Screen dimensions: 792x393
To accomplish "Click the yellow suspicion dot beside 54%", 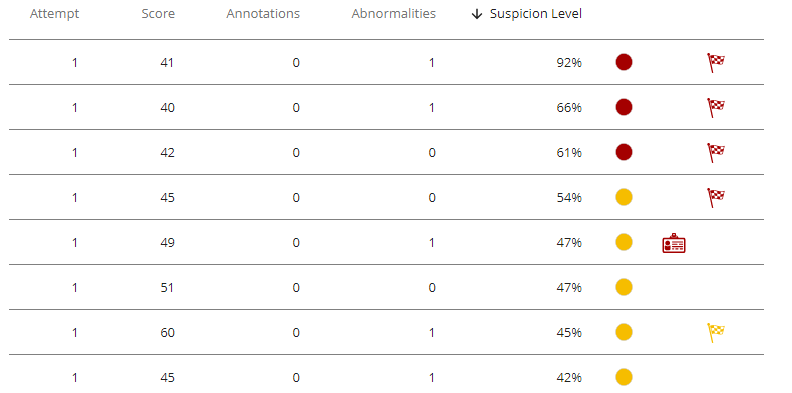I will (x=624, y=197).
